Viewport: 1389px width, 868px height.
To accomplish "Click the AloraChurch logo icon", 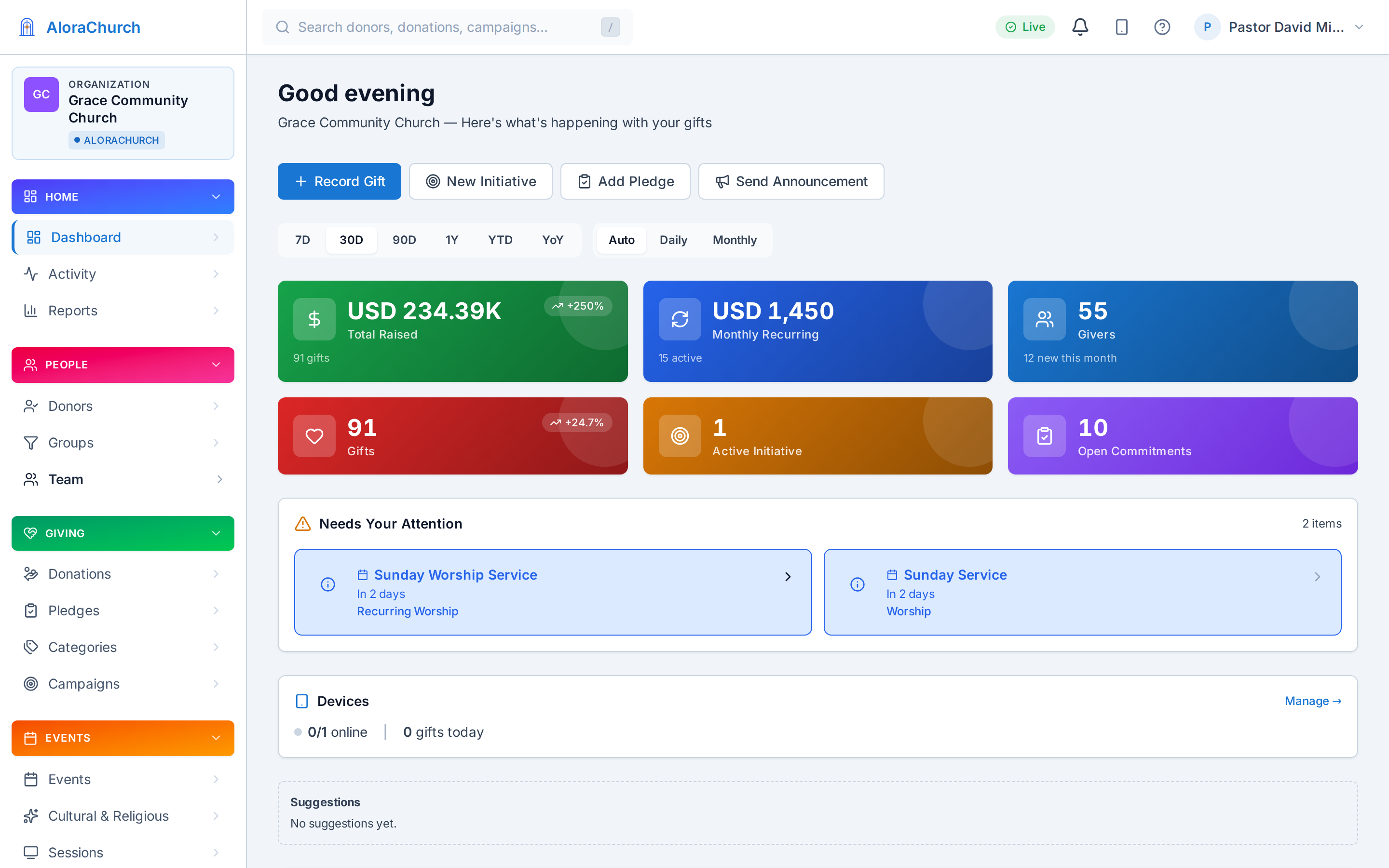I will coord(27,27).
